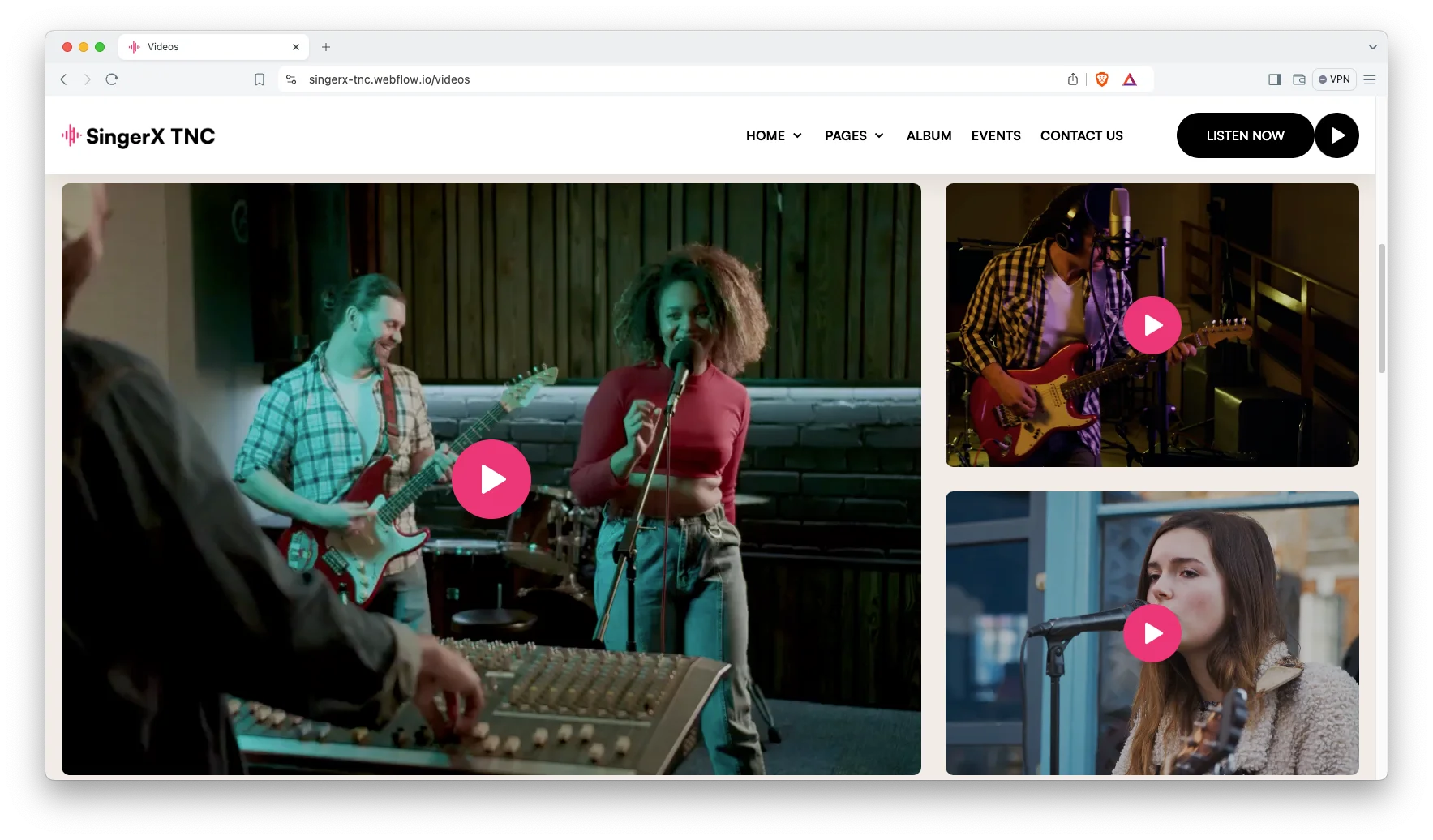Viewport: 1433px width, 840px height.
Task: Click the CONTACT US link
Action: [1081, 135]
